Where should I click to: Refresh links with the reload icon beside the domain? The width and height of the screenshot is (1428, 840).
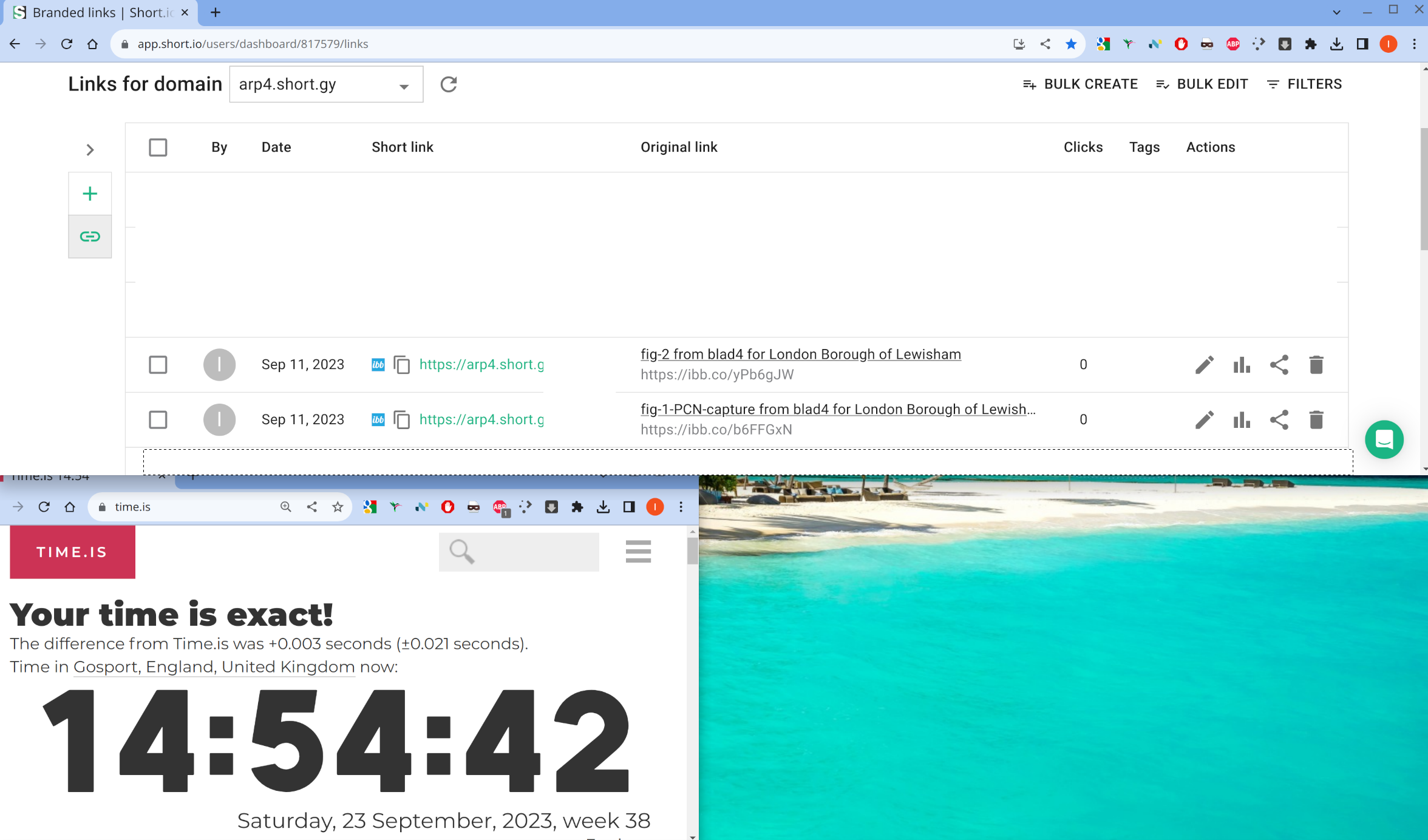[x=449, y=84]
